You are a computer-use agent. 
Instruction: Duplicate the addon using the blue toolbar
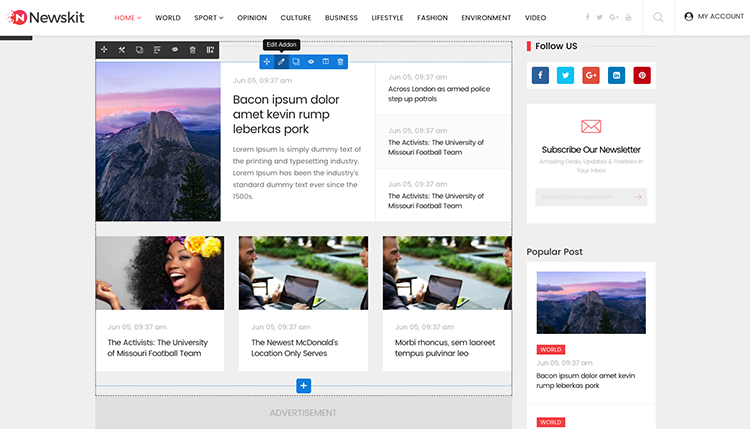[296, 62]
